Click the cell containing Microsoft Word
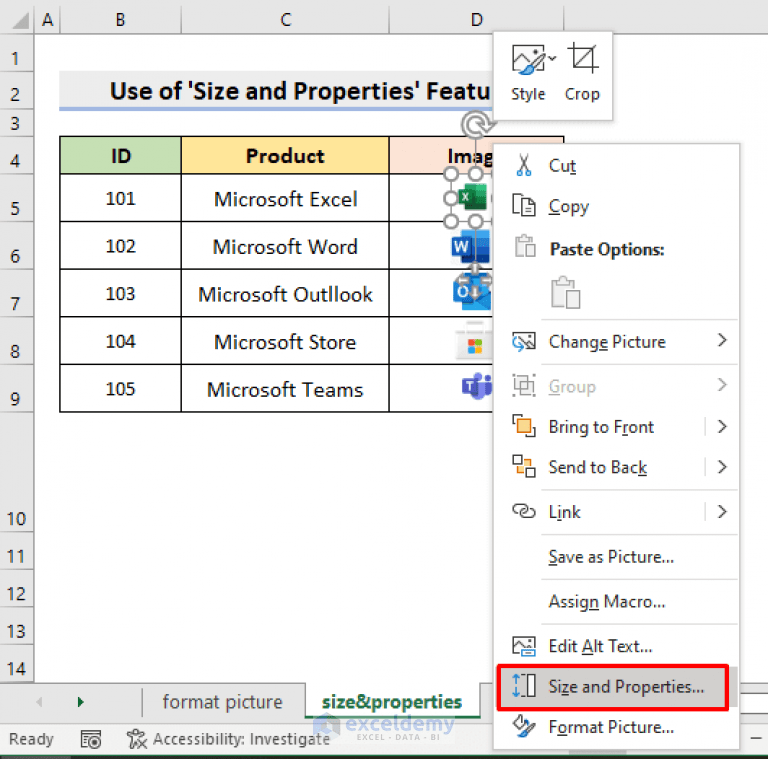 point(285,246)
